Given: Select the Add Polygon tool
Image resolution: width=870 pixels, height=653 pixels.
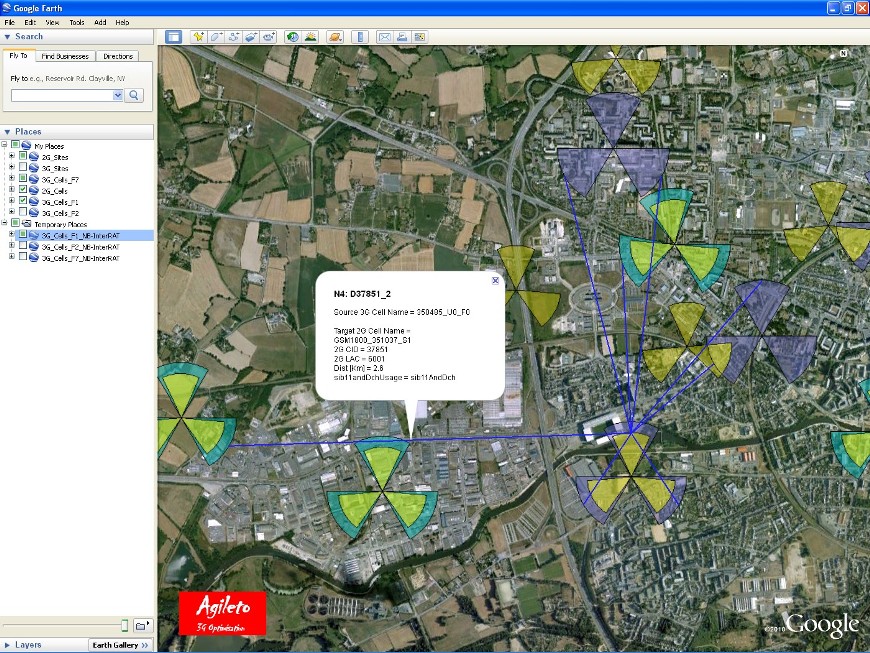Looking at the screenshot, I should tap(216, 37).
